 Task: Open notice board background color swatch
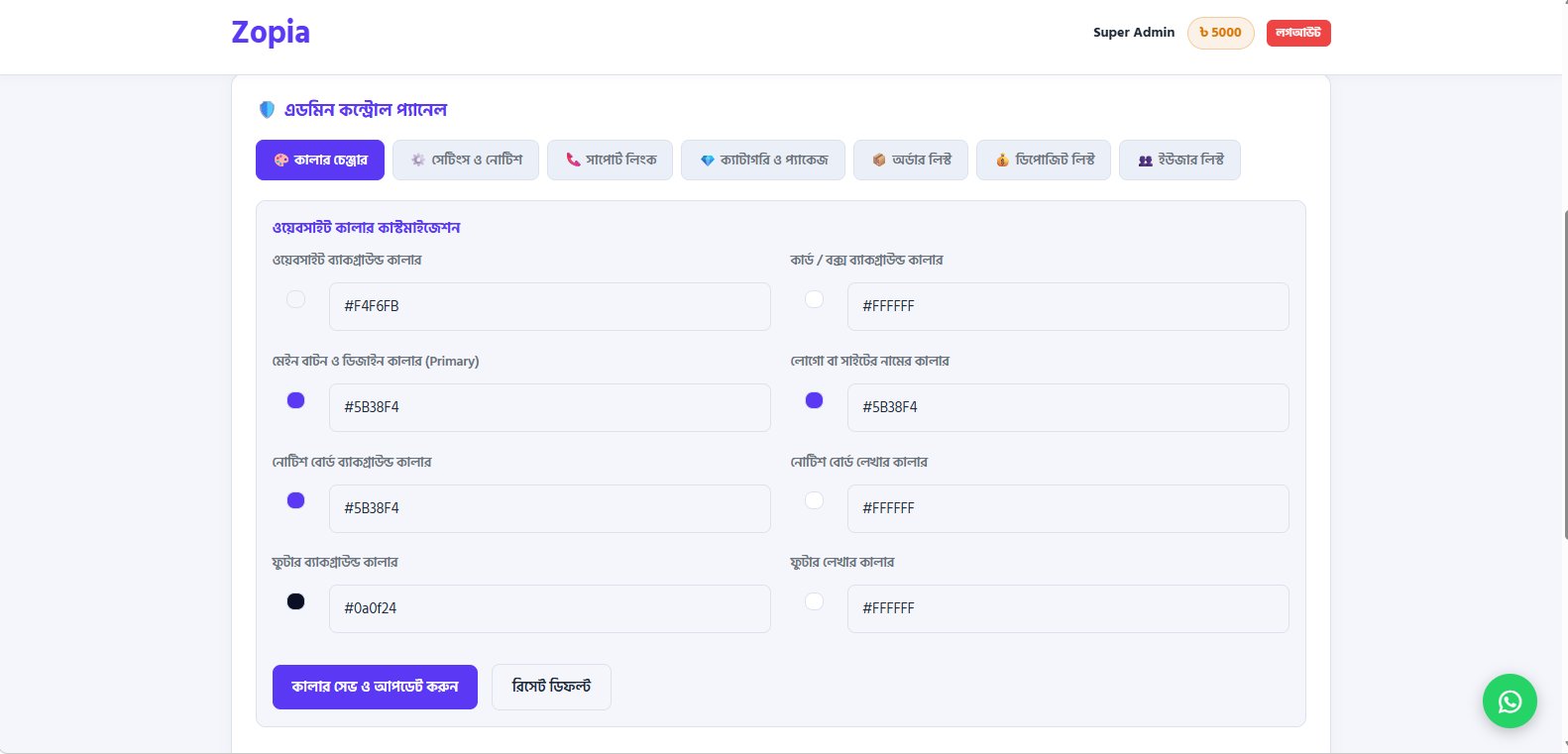click(295, 500)
